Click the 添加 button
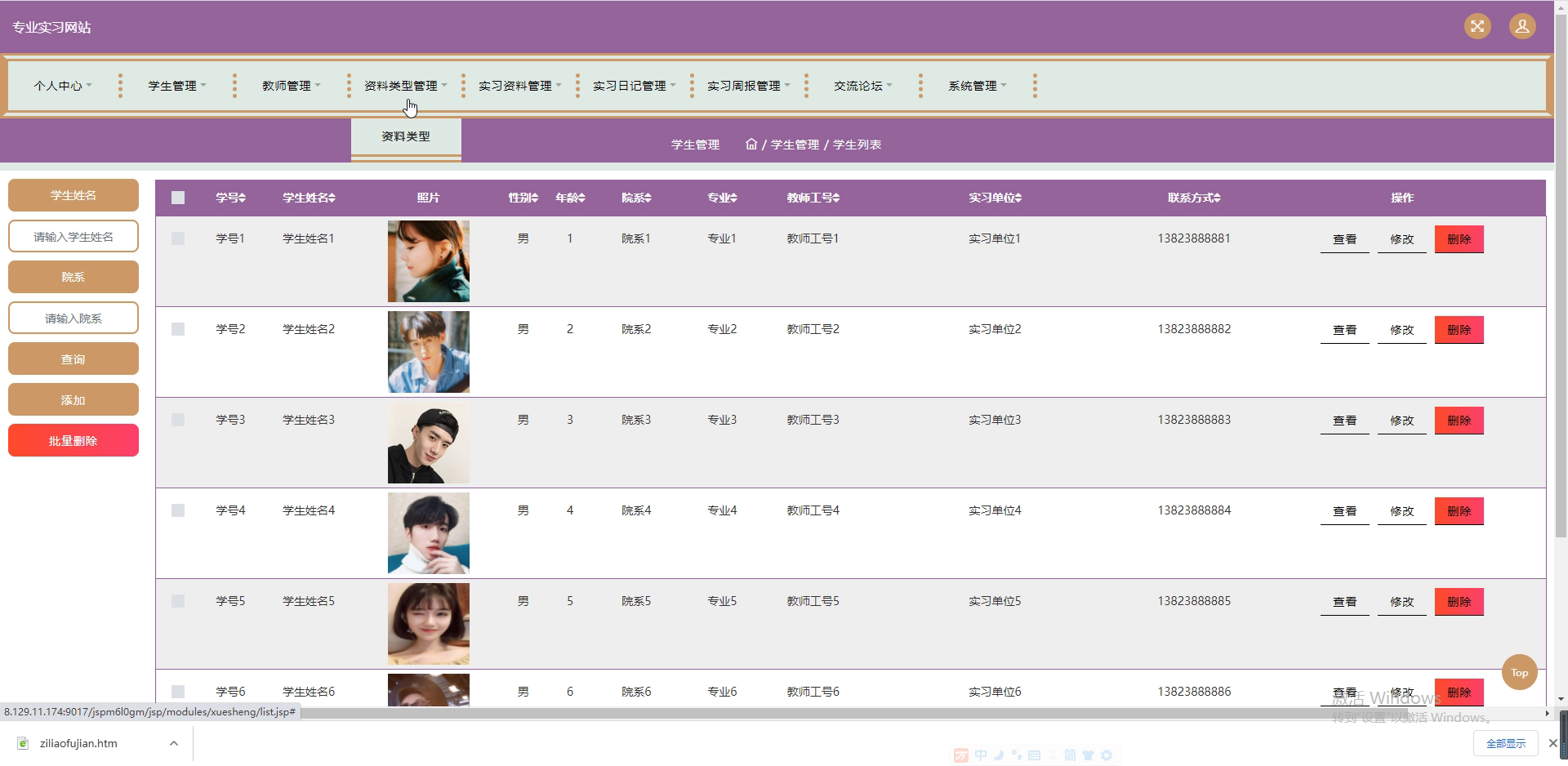This screenshot has height=766, width=1568. click(x=73, y=399)
